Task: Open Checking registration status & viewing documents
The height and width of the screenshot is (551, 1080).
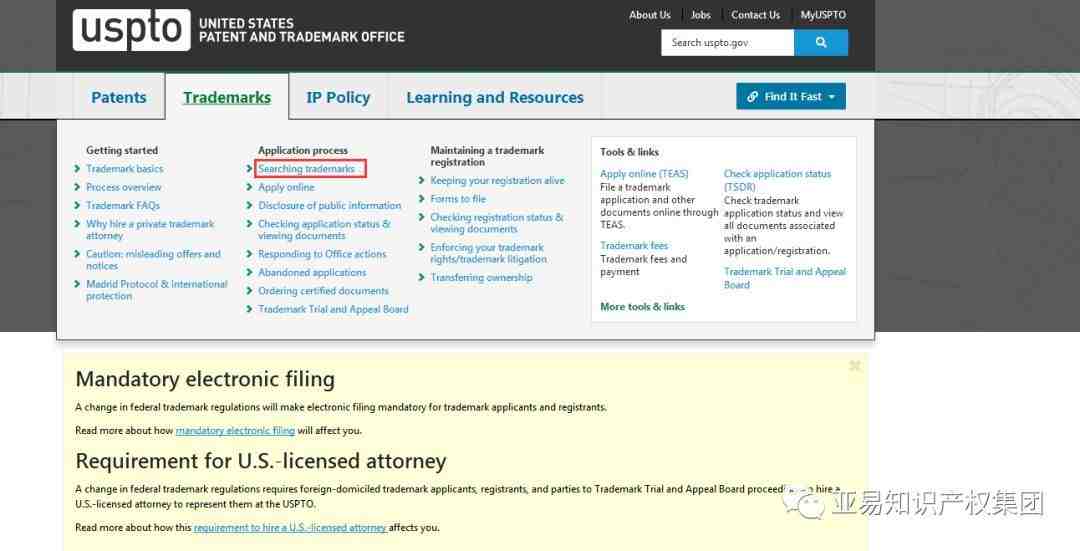Action: click(497, 223)
